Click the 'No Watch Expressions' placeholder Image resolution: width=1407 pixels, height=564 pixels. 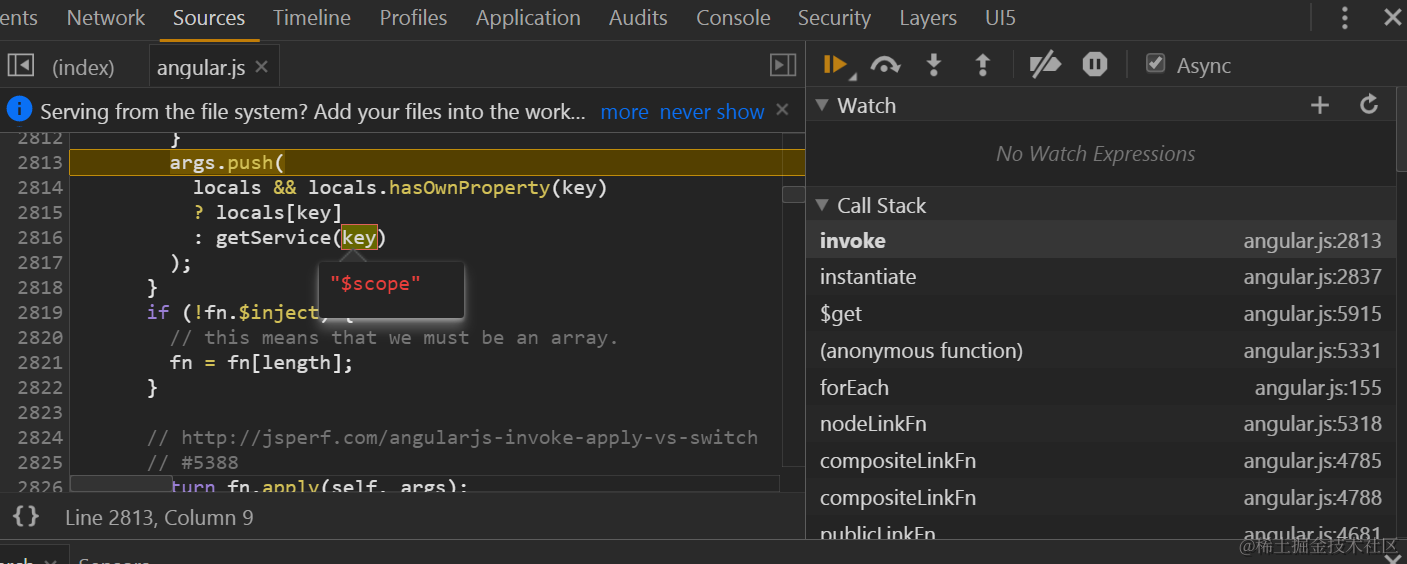click(x=1095, y=154)
